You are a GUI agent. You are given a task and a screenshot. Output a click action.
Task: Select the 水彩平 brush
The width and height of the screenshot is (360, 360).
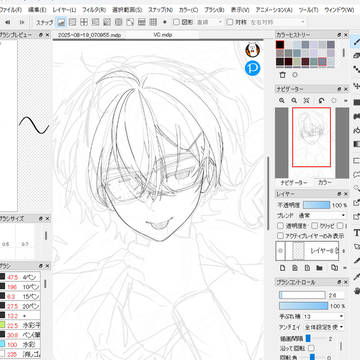click(x=20, y=325)
